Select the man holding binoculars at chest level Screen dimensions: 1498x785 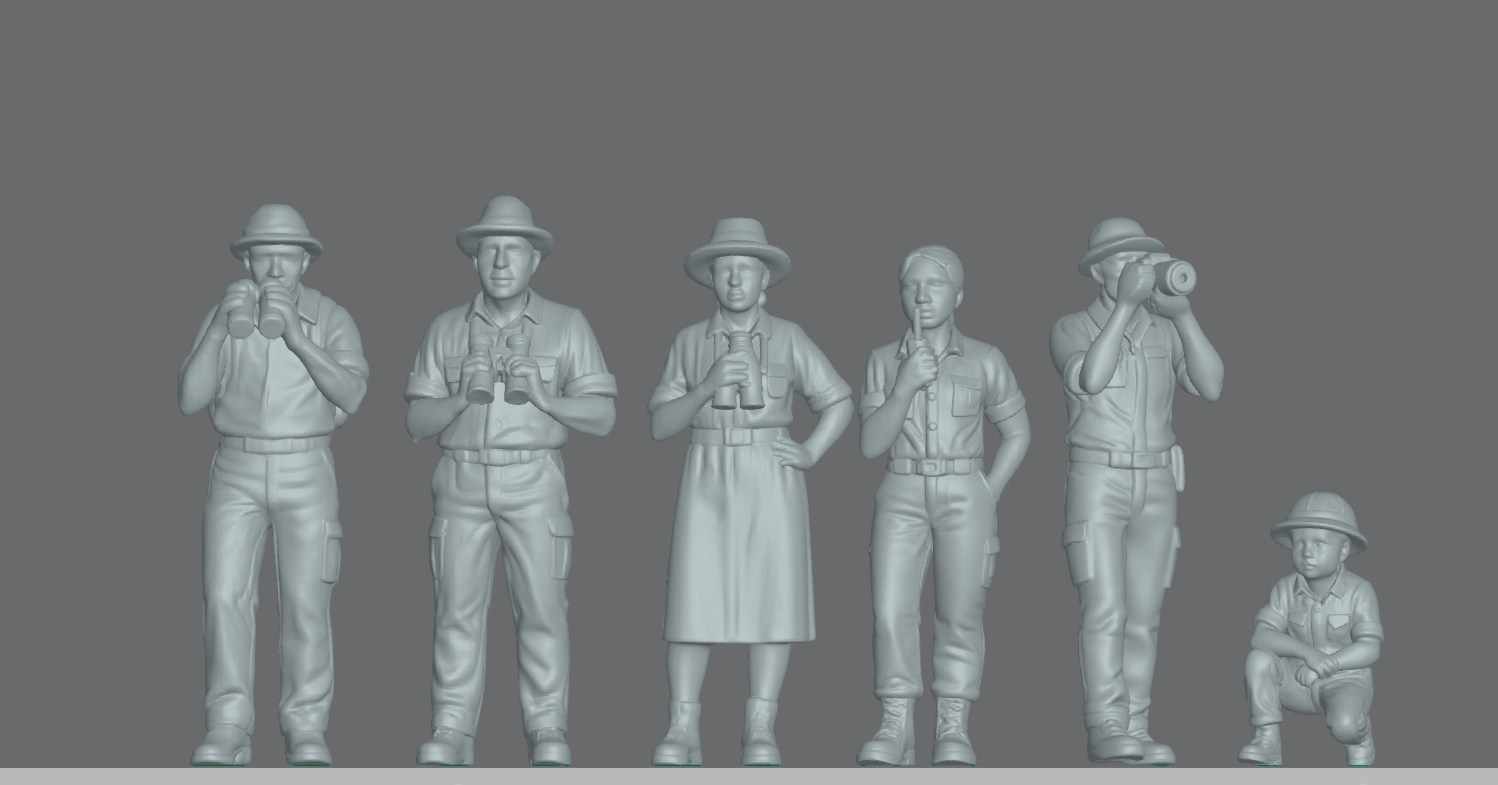509,481
